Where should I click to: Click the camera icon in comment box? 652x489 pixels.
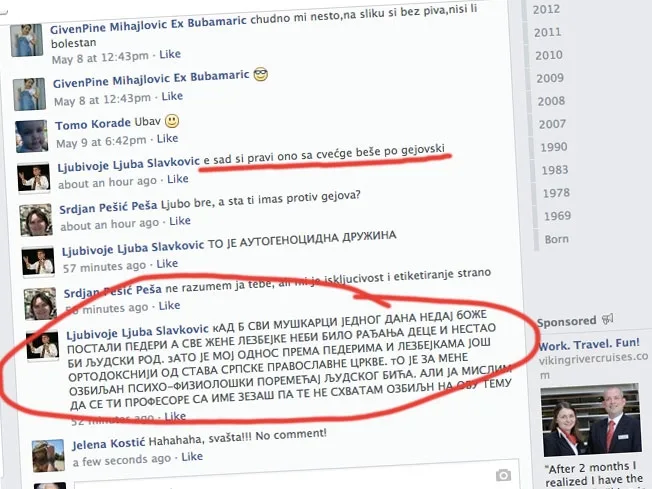point(503,476)
